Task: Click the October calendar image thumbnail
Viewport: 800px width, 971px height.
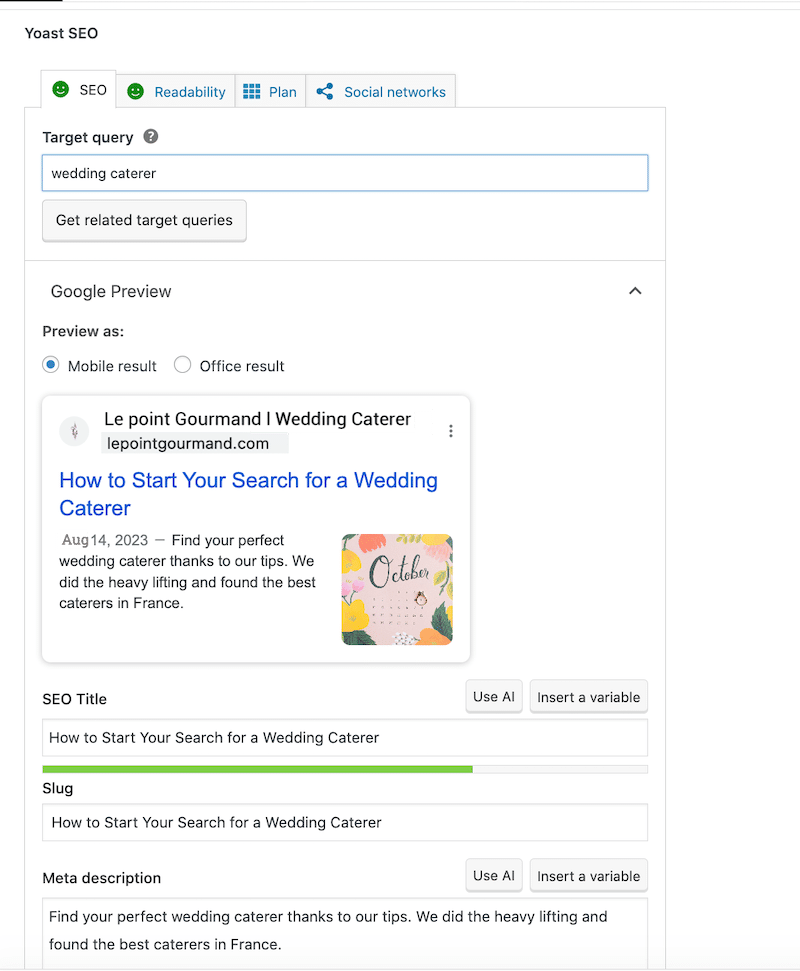Action: coord(396,589)
